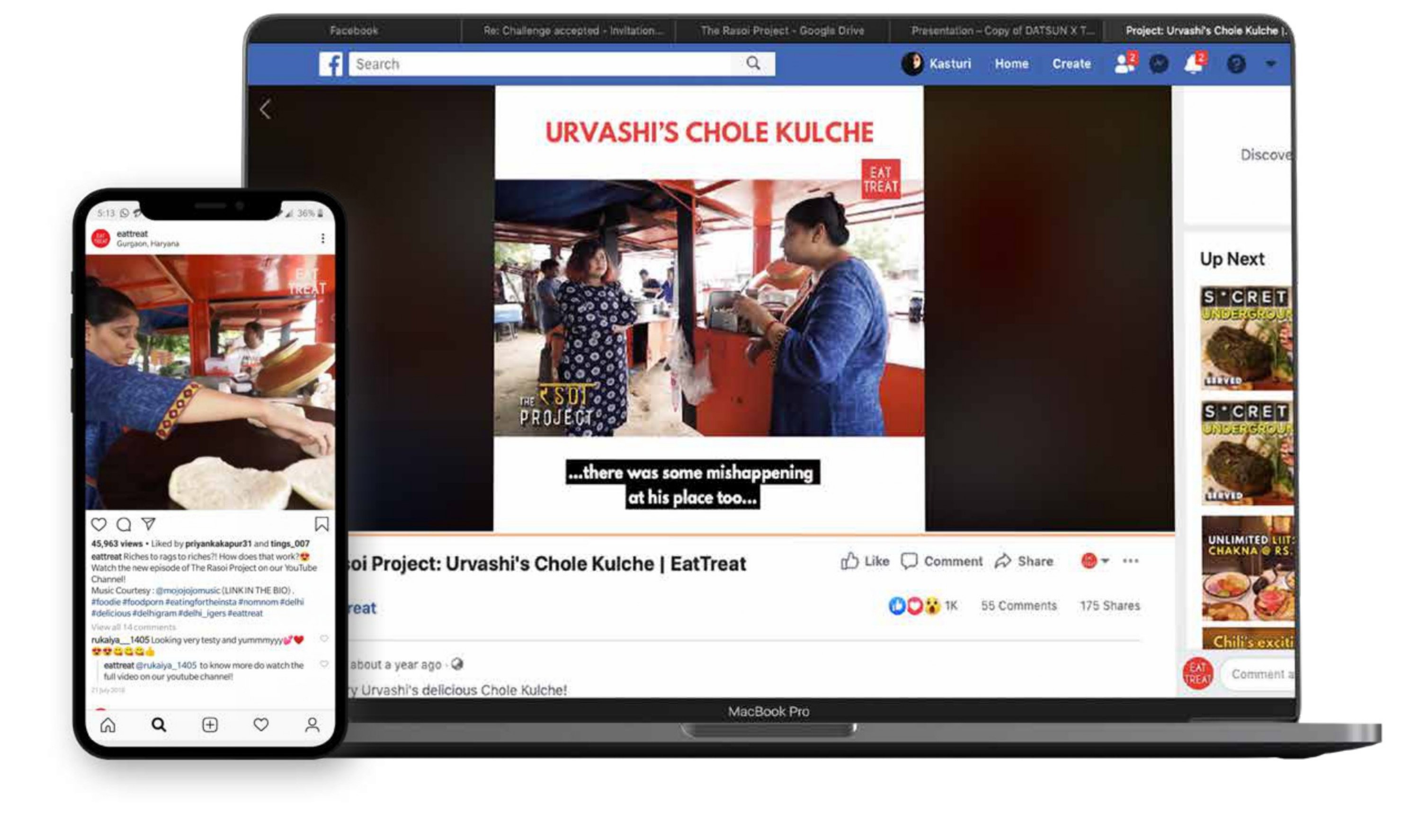Tap #foodie hashtag in Instagram caption
The height and width of the screenshot is (840, 1420).
pos(106,602)
